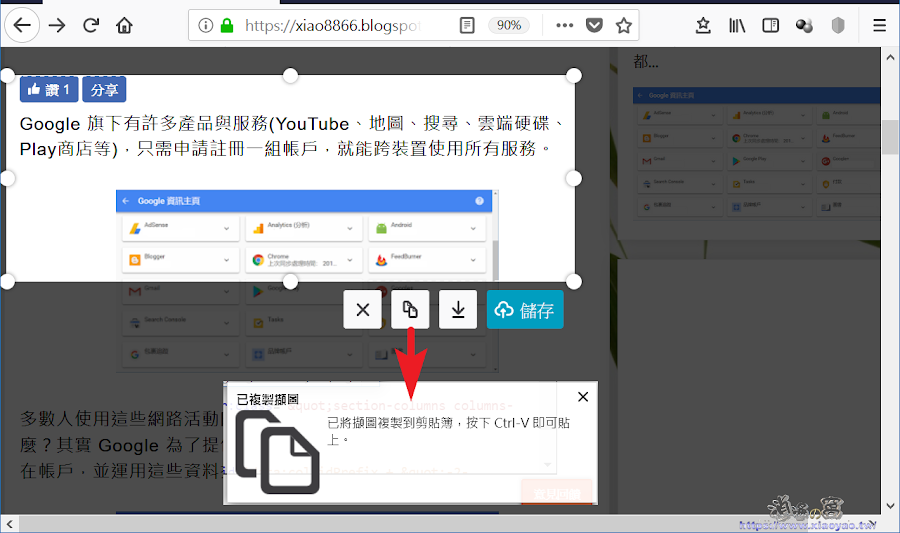
Task: Expand the Chrome row chevron
Action: (350, 260)
